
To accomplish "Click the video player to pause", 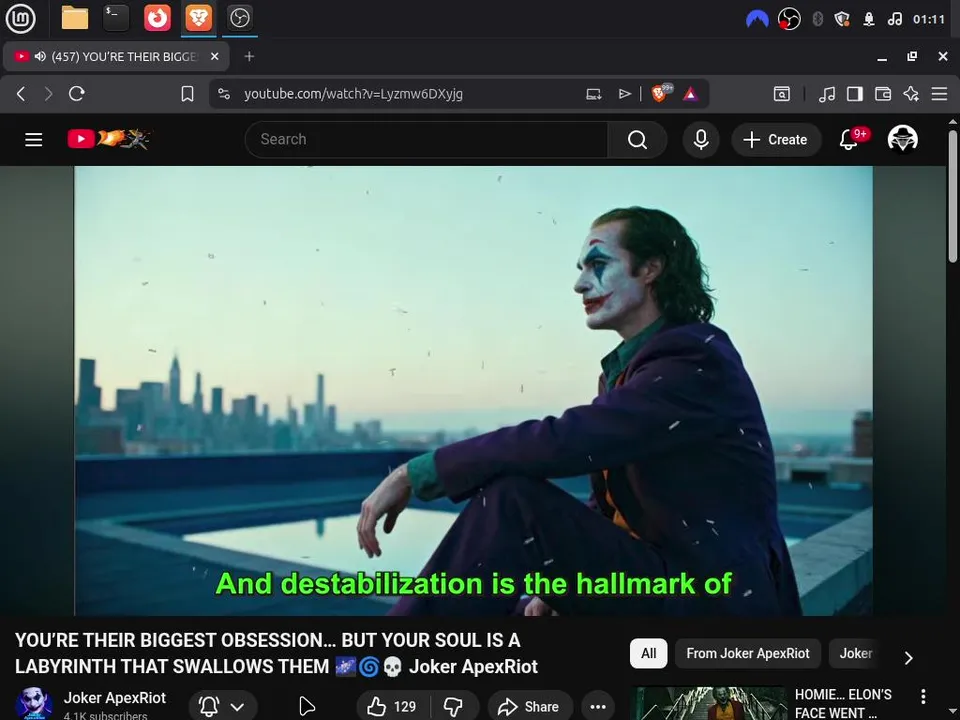I will pos(473,391).
